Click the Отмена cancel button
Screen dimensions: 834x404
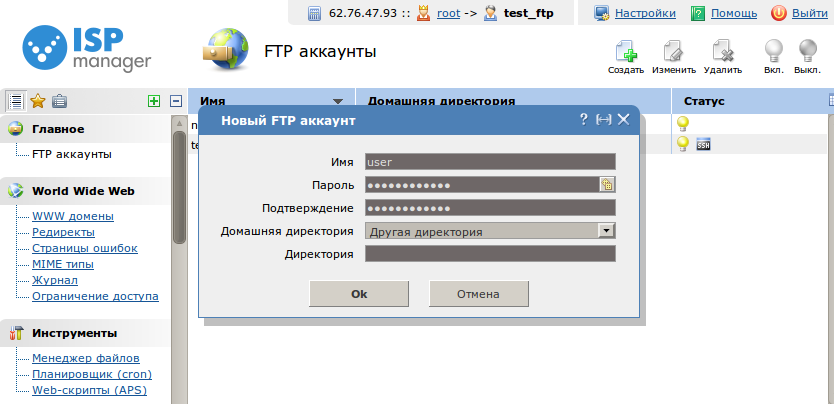click(479, 293)
